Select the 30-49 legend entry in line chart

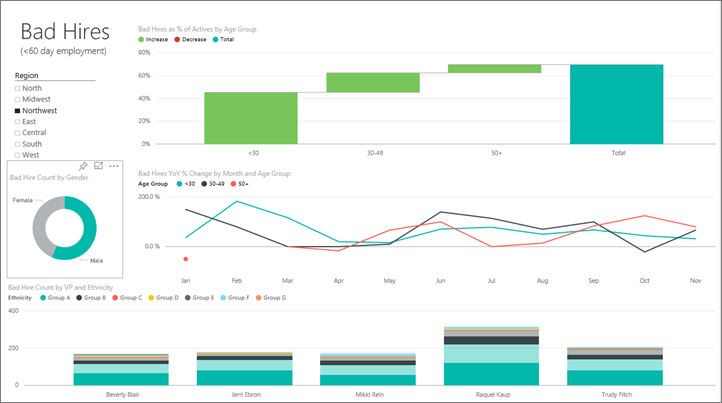(213, 184)
